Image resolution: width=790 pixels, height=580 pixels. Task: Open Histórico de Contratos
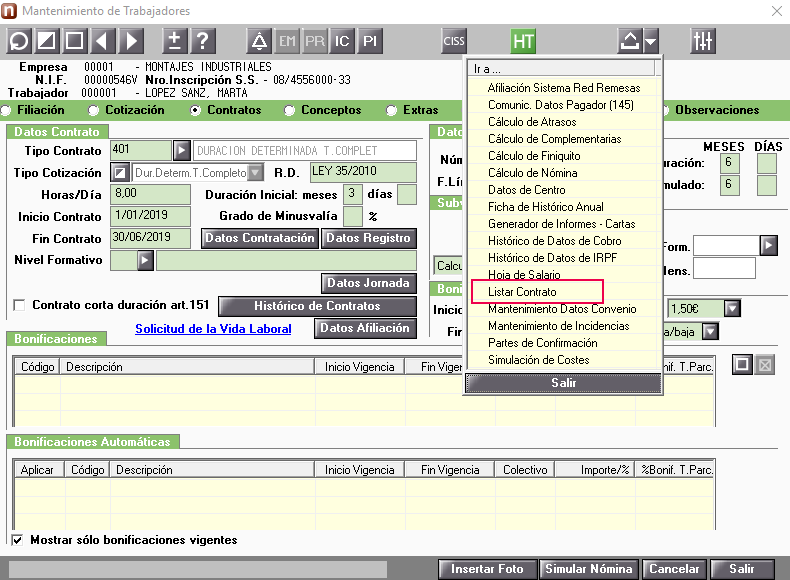(x=317, y=306)
